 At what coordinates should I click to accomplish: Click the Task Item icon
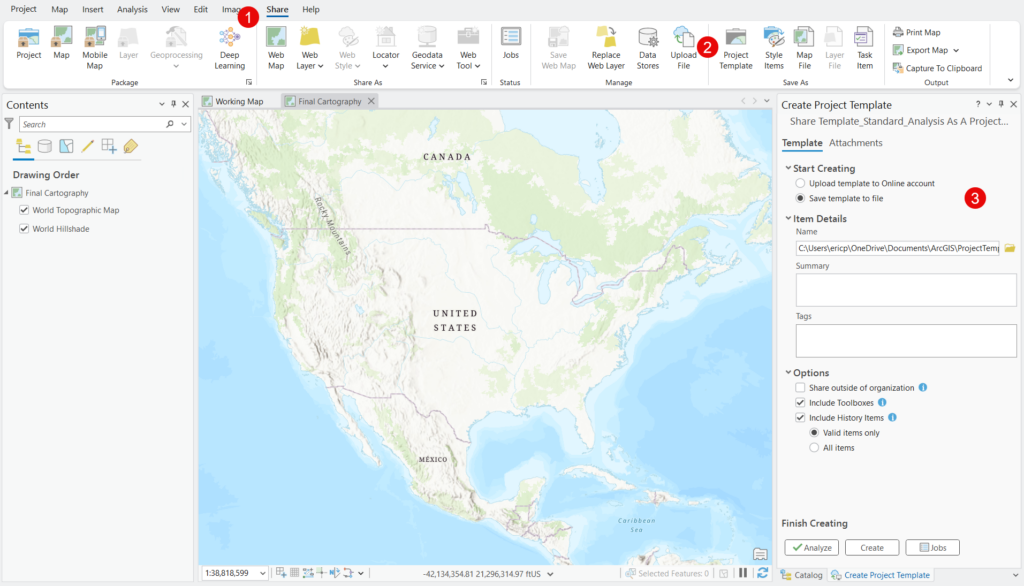coord(865,40)
